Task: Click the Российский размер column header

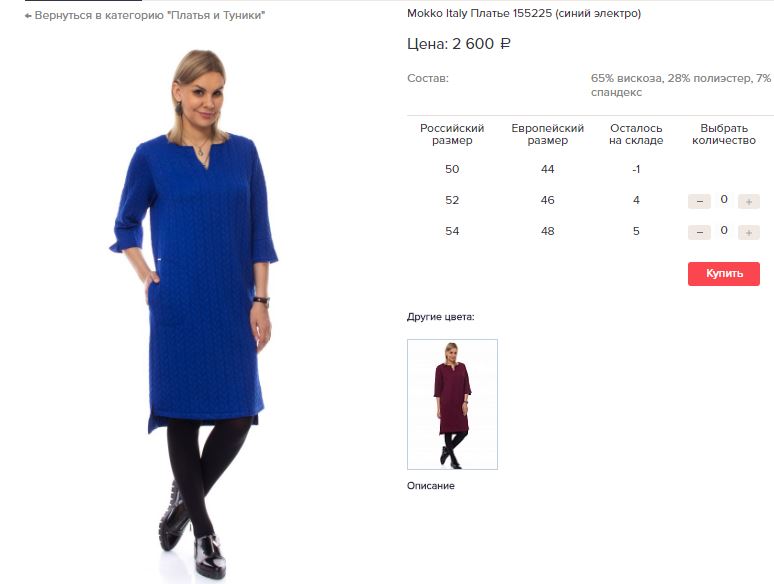Action: (x=452, y=134)
